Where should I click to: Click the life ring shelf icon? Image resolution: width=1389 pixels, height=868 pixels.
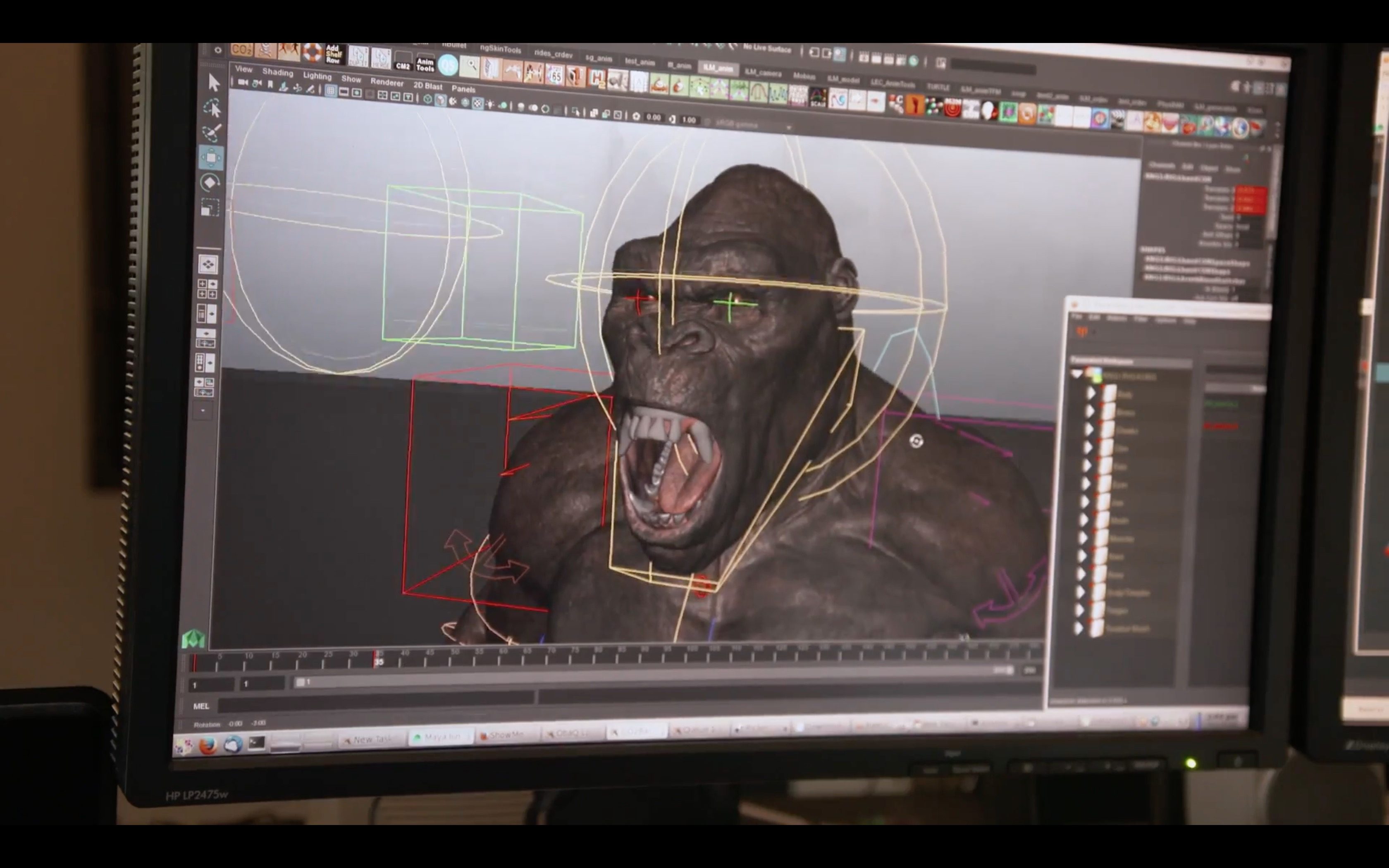313,52
